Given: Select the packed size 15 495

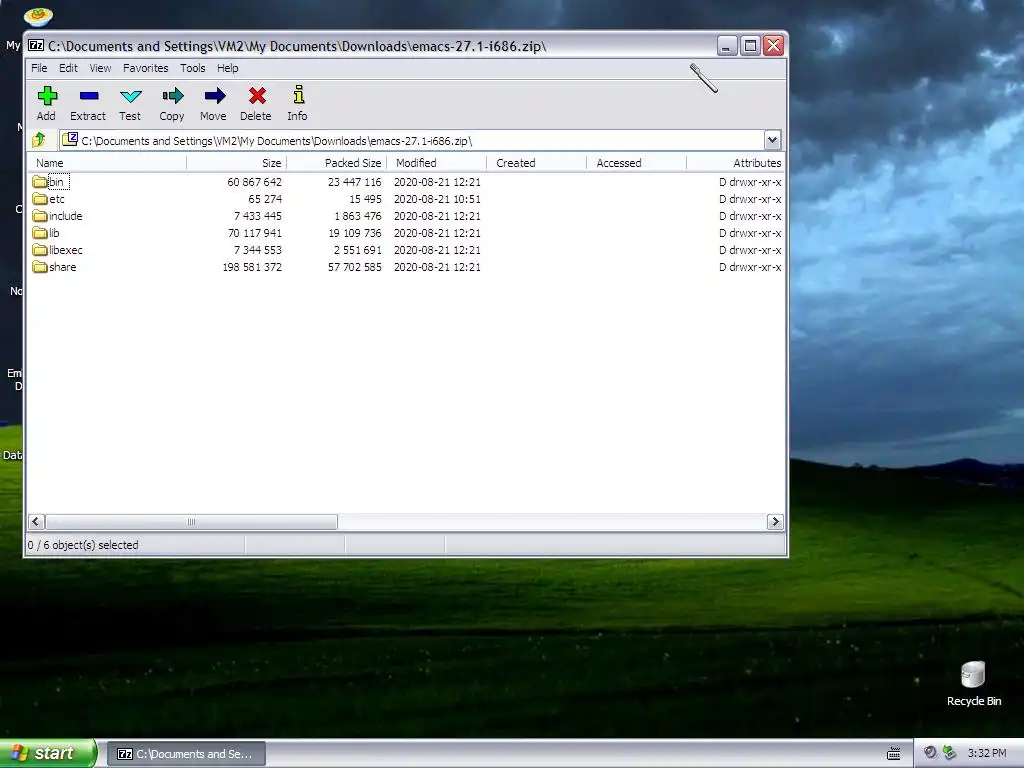Looking at the screenshot, I should 365,199.
